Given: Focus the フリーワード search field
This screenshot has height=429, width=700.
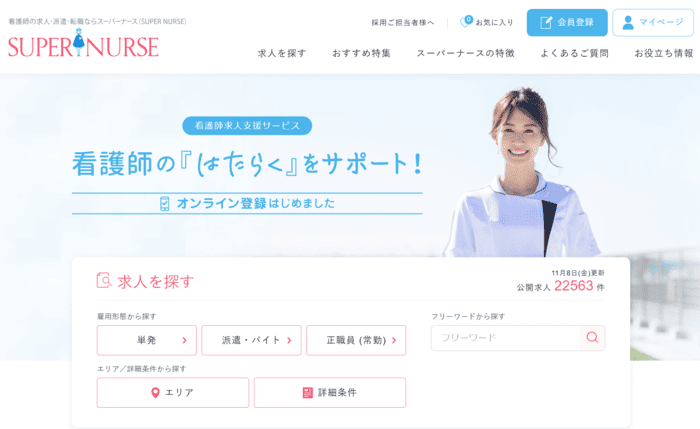Looking at the screenshot, I should (x=505, y=338).
